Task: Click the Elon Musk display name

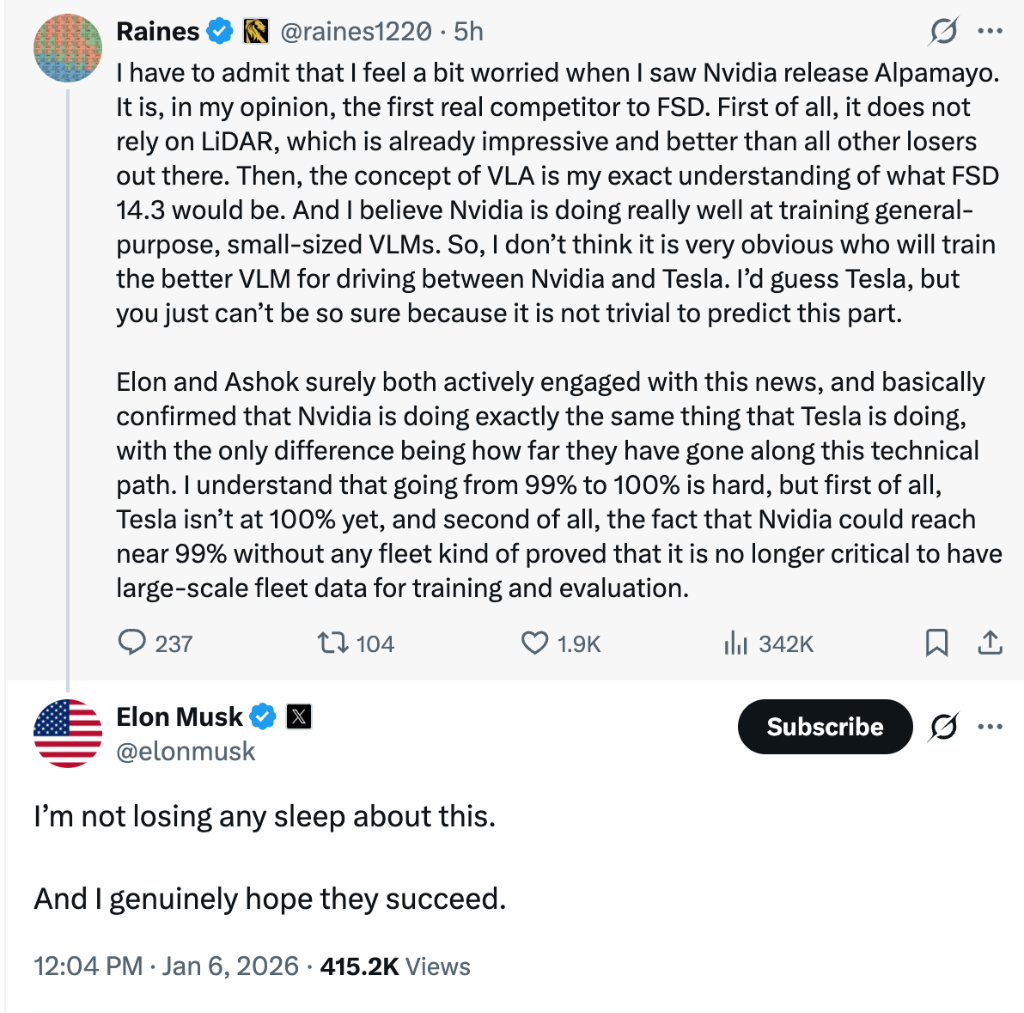Action: [x=180, y=717]
